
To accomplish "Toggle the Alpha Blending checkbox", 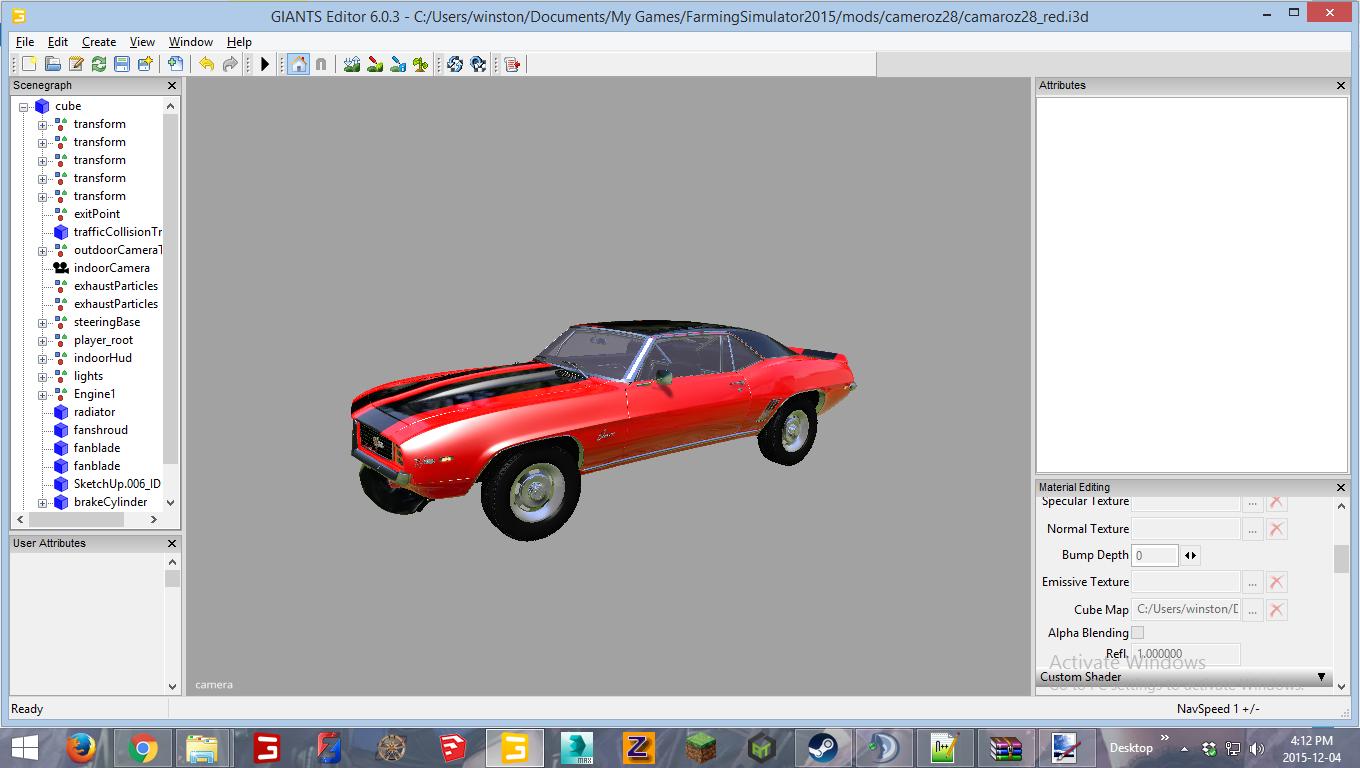I will [1137, 633].
